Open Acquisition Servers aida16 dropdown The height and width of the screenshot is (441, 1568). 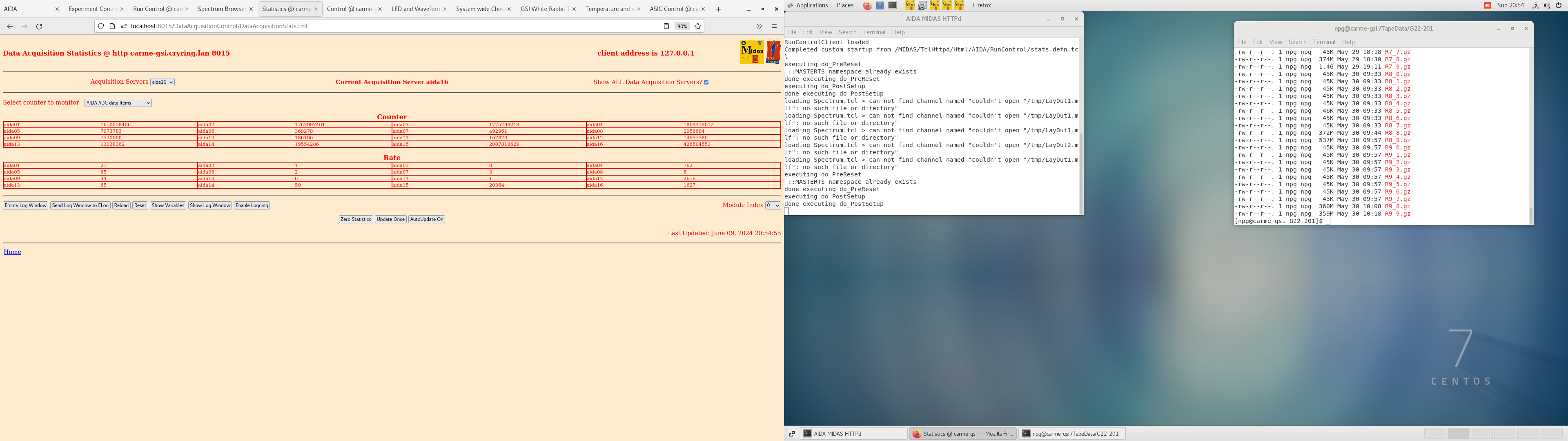(163, 82)
